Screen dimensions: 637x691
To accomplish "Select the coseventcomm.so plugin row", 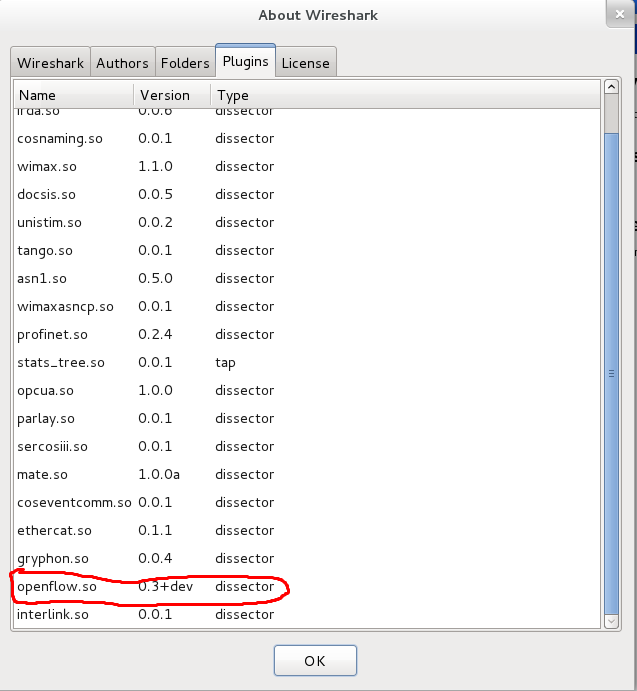I will (307, 502).
